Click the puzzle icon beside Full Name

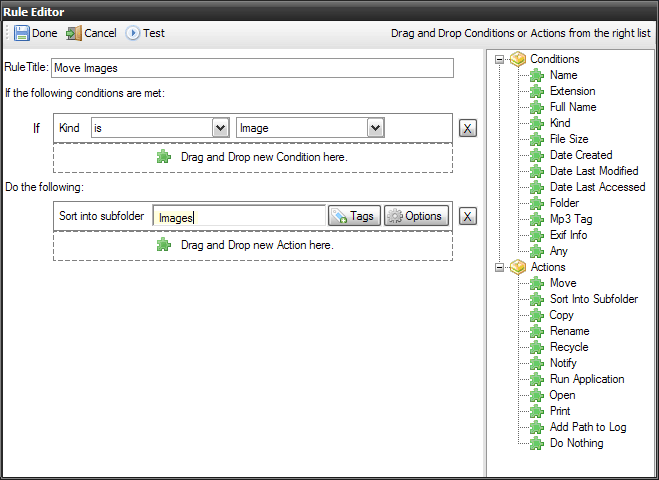click(x=537, y=107)
